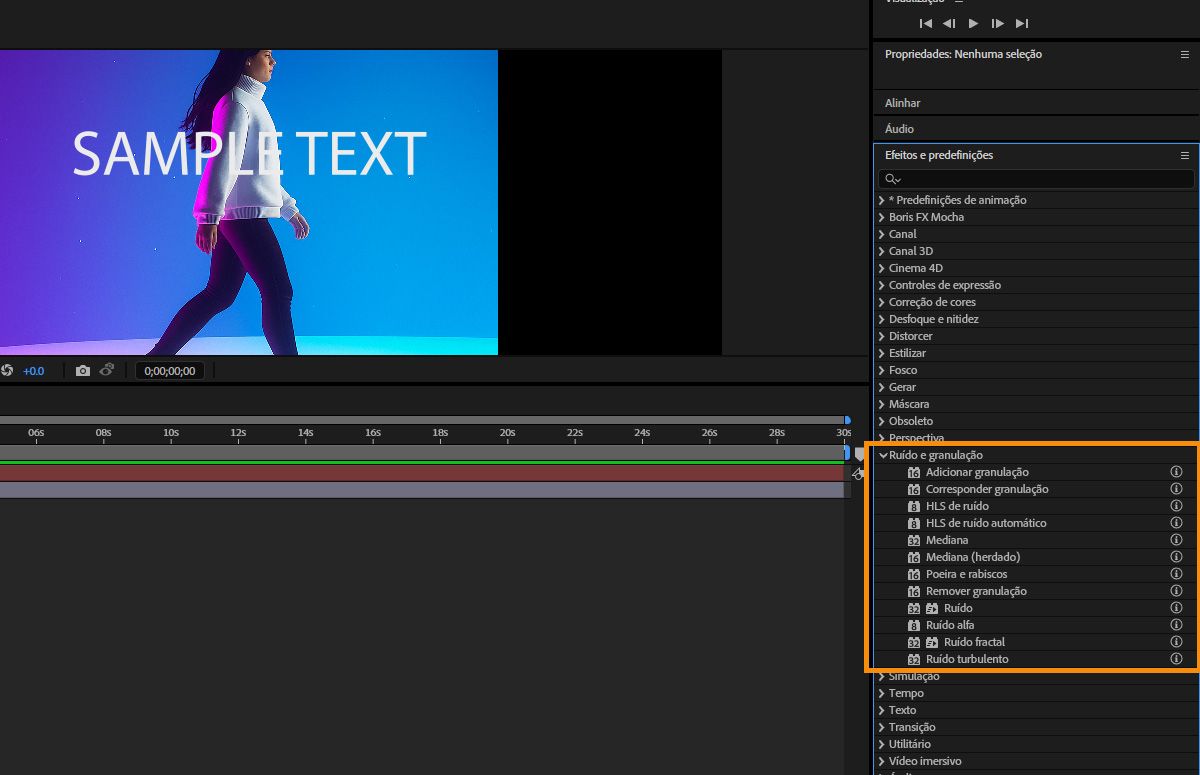Screen dimensions: 1200x775
Task: Expand the Distorcer effects category
Action: 881,336
